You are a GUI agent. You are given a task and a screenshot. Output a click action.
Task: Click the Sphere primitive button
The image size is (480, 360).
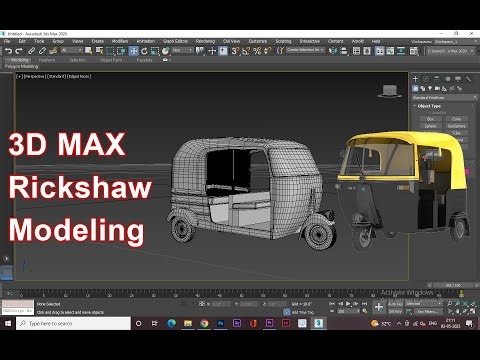(x=430, y=126)
